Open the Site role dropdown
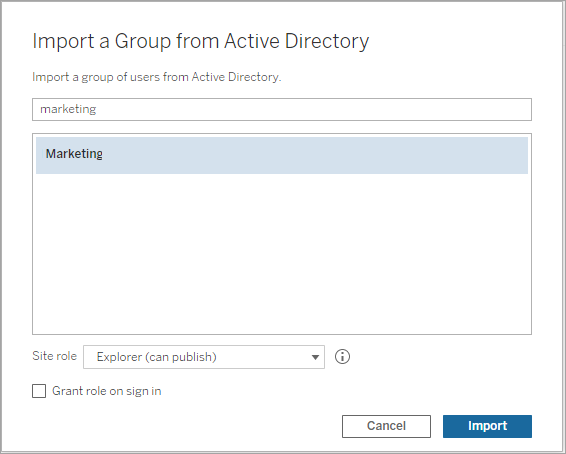The width and height of the screenshot is (566, 454). tap(204, 357)
